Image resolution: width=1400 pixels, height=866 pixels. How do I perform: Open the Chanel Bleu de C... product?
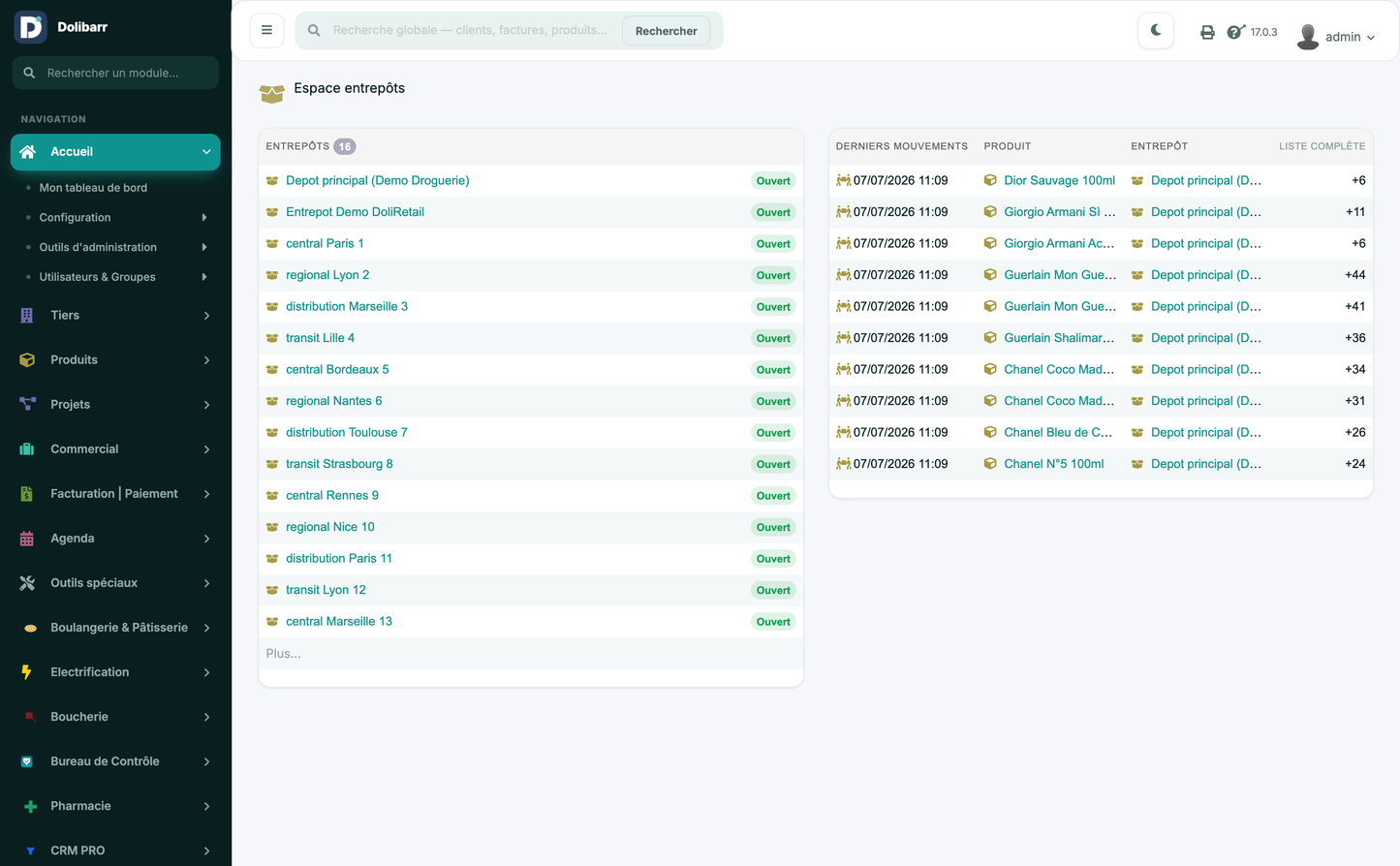1058,433
